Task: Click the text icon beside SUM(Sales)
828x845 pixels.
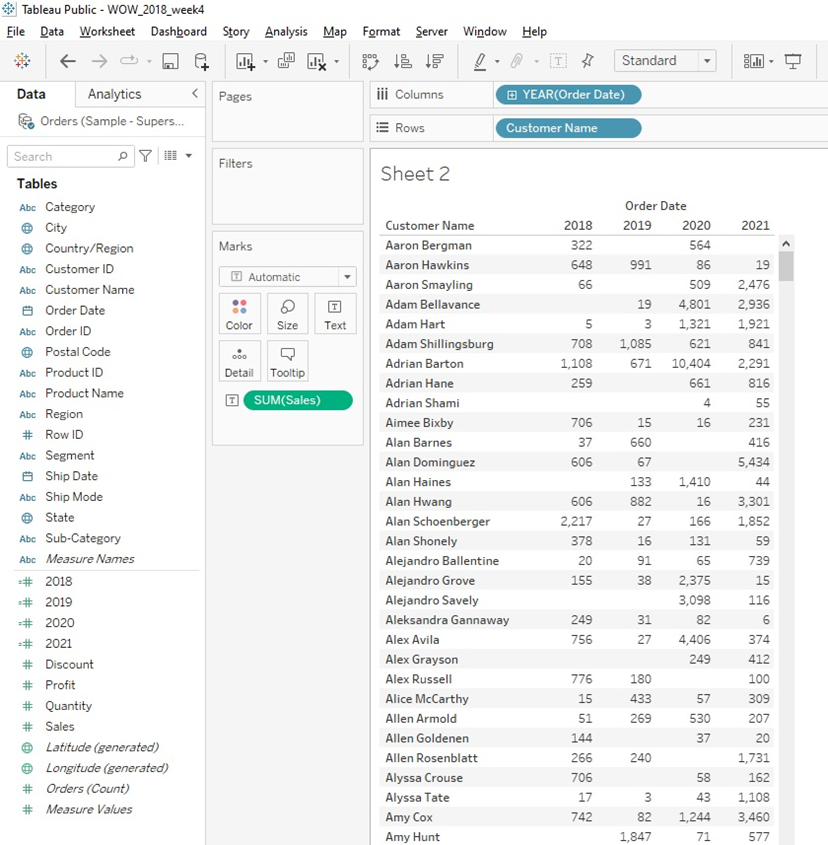Action: point(232,400)
